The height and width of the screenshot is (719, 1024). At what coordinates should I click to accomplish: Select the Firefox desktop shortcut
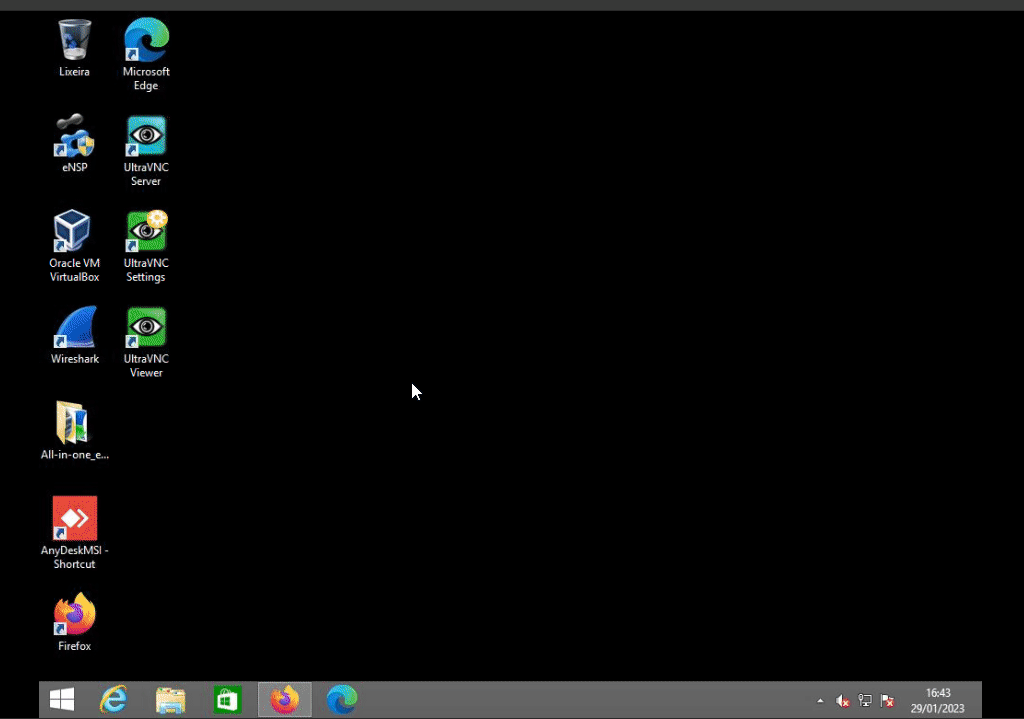point(74,622)
